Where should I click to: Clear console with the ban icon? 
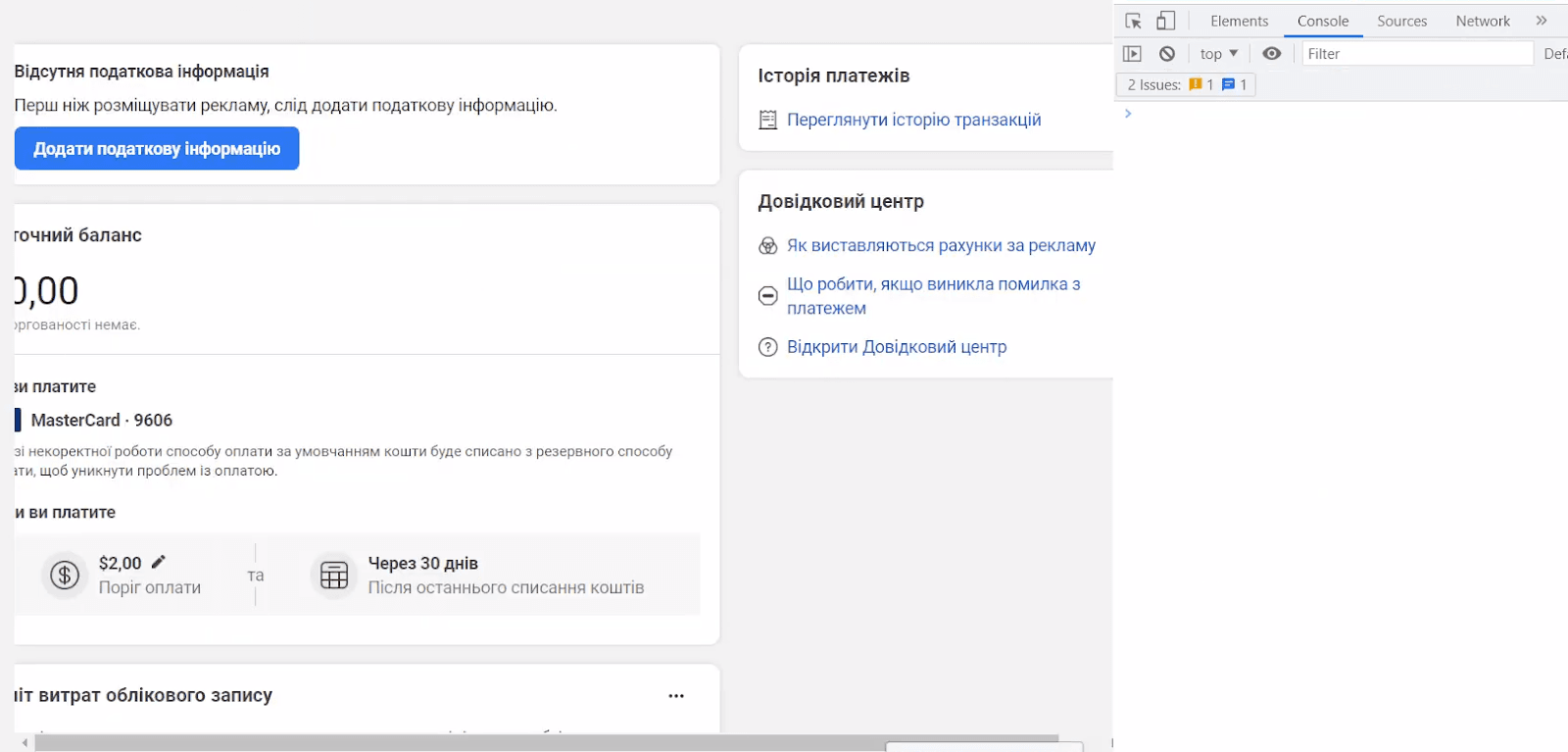point(1166,54)
